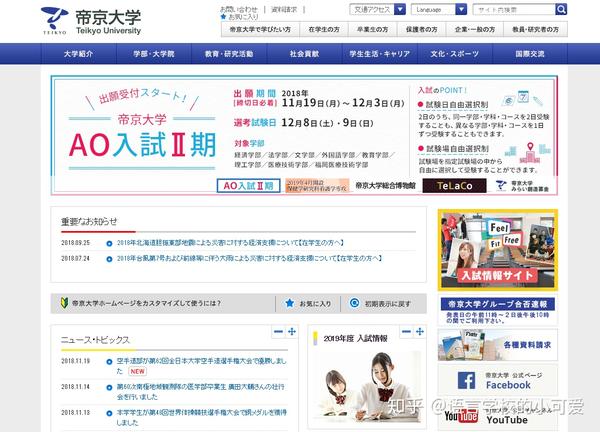Open 学部・大学院 main menu
The height and width of the screenshot is (432, 600).
pos(153,54)
